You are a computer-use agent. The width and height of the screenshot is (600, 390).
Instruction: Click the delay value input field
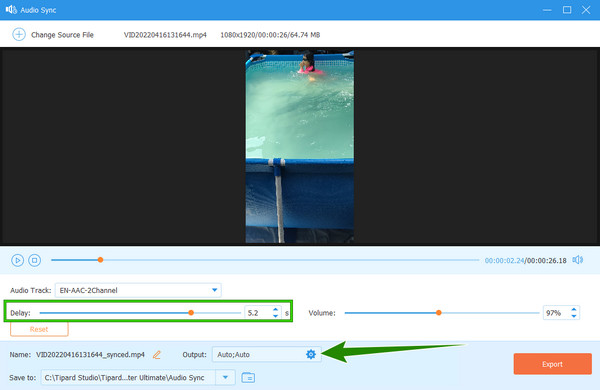point(259,313)
